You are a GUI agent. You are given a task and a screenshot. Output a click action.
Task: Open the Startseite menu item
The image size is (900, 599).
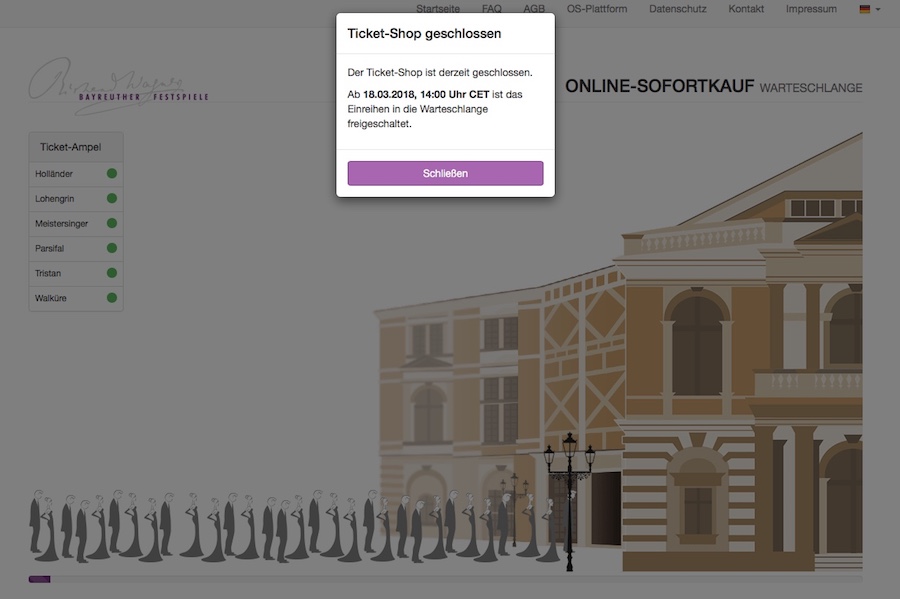(x=438, y=9)
